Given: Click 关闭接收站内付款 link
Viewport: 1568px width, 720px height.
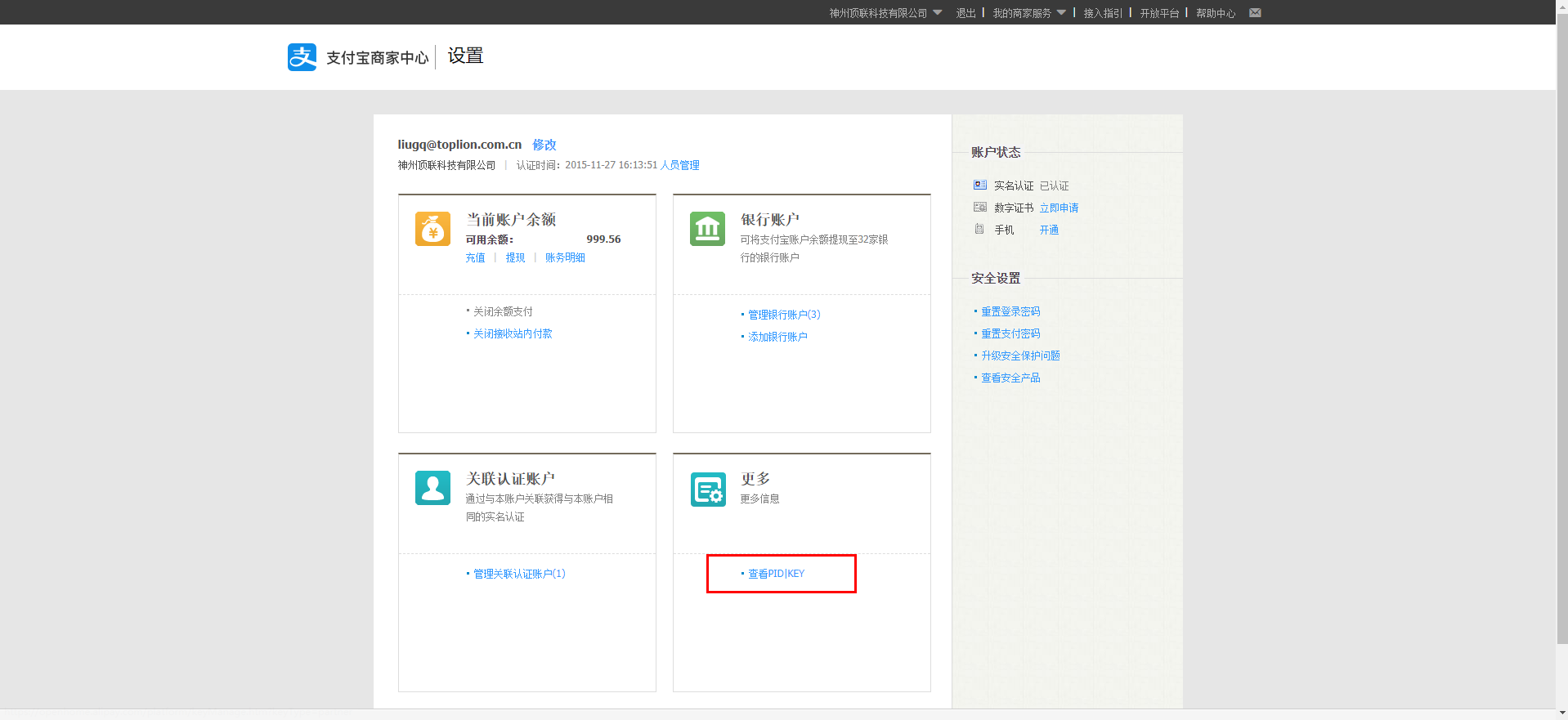Looking at the screenshot, I should pyautogui.click(x=513, y=333).
